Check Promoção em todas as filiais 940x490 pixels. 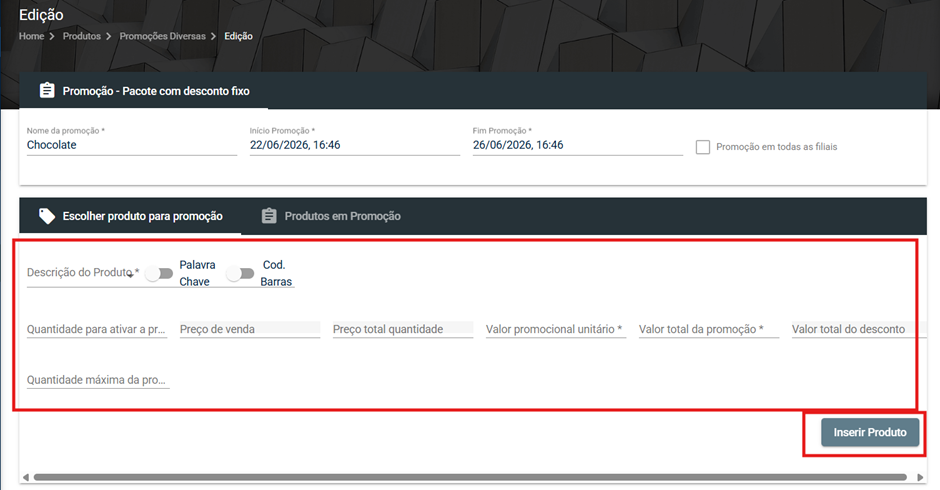tap(703, 147)
